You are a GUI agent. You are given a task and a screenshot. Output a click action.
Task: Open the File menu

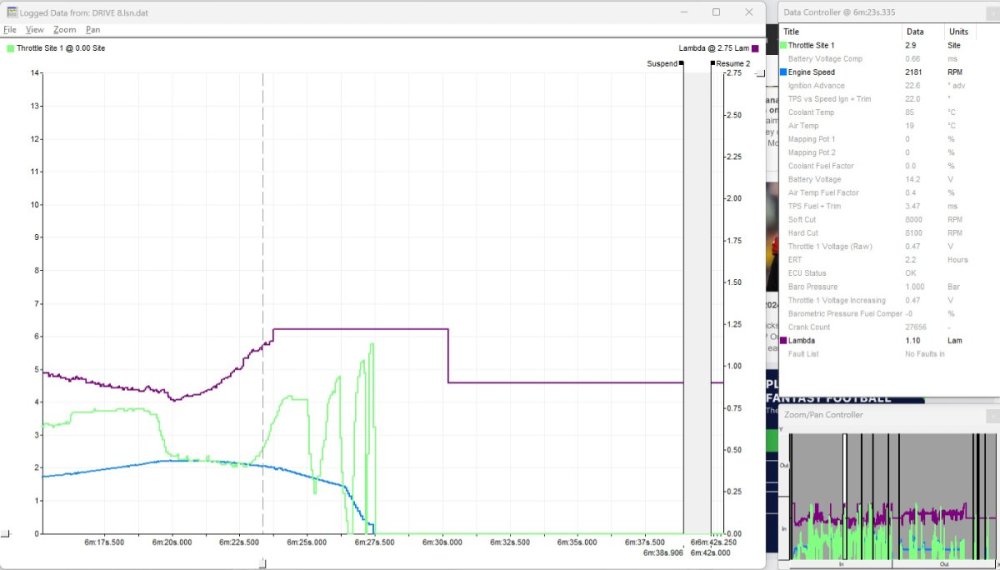(x=10, y=30)
